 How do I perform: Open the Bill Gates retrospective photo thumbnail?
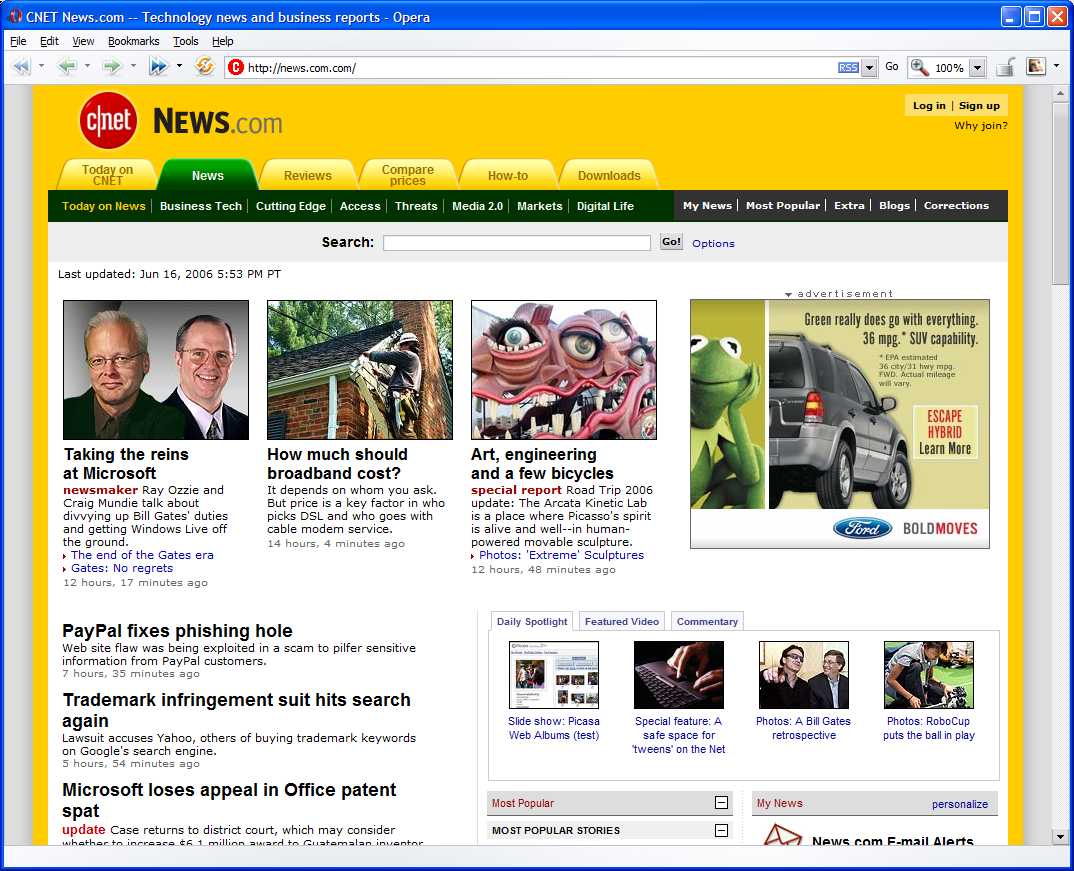click(803, 674)
